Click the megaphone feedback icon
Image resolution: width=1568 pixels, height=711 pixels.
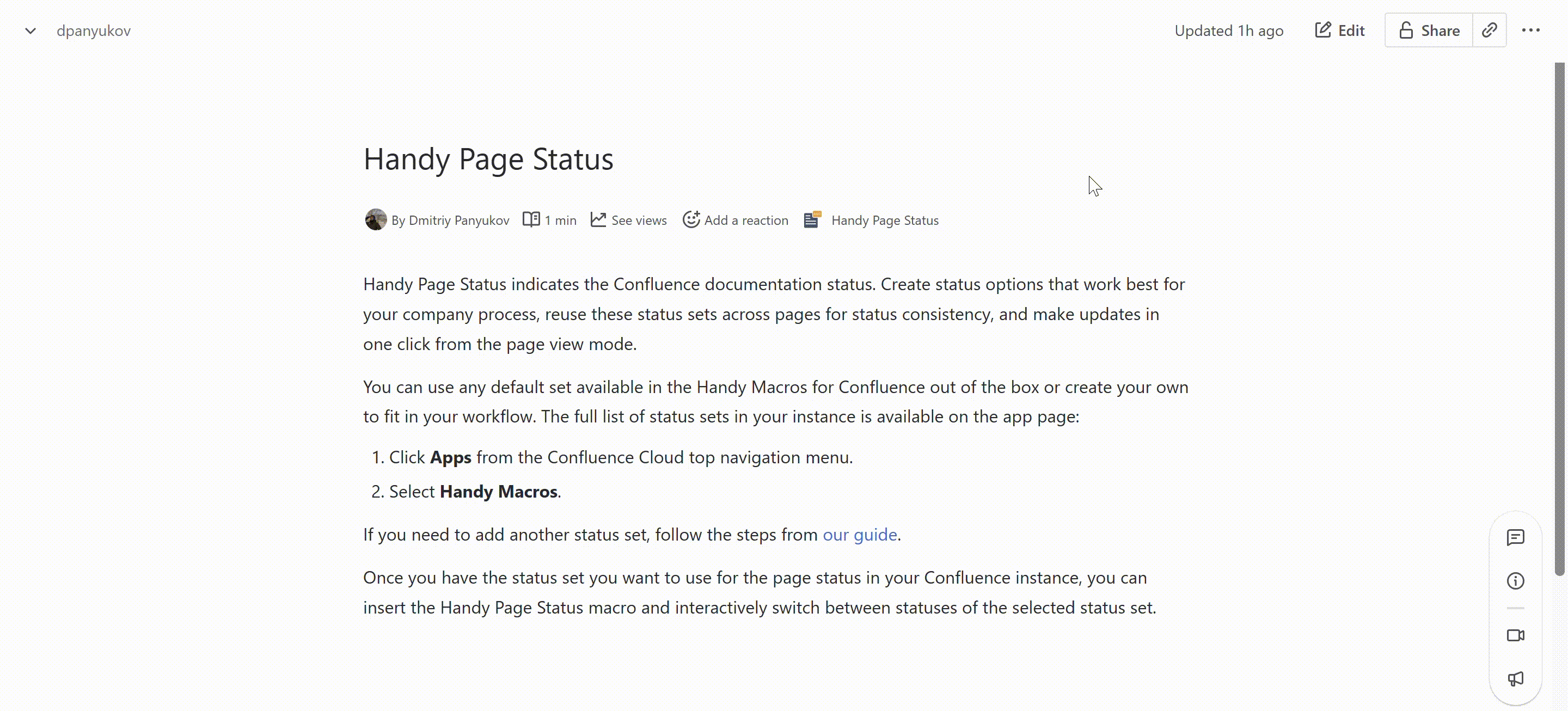point(1515,679)
